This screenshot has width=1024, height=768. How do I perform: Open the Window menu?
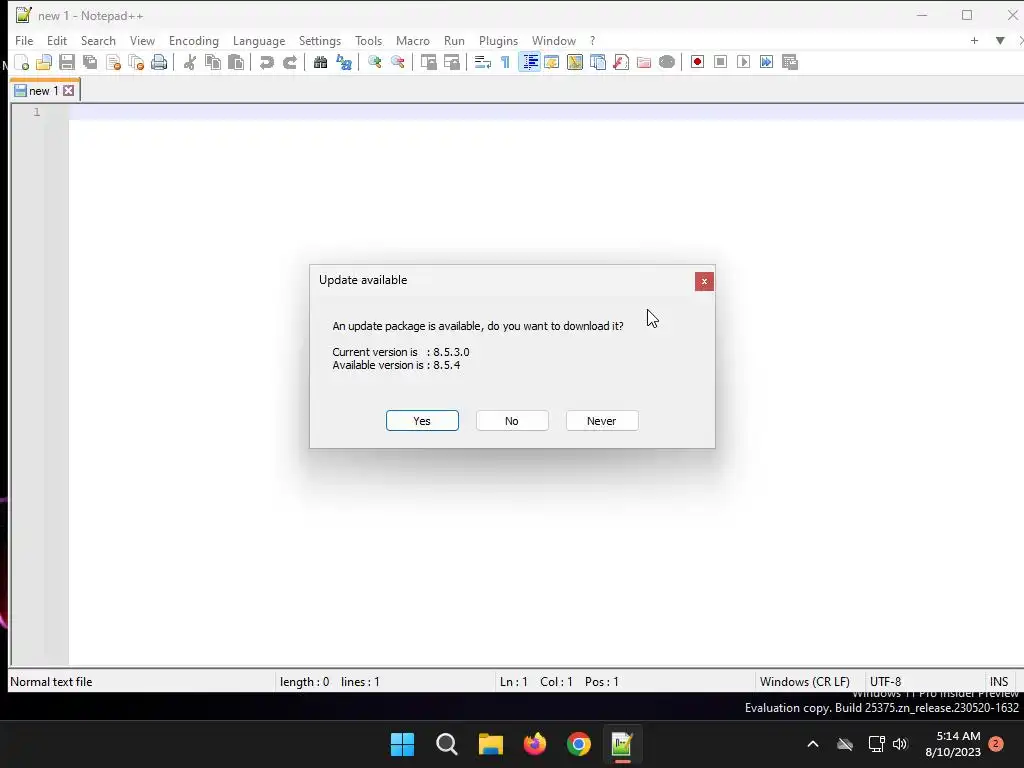554,40
